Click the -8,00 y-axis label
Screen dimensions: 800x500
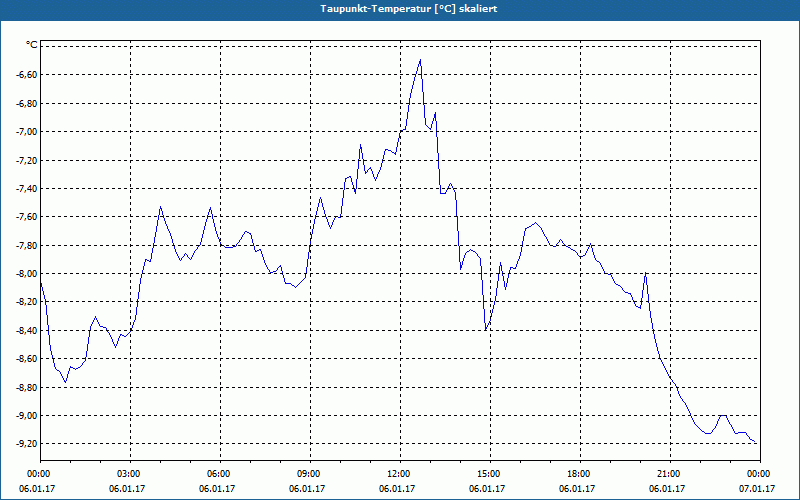[27, 273]
